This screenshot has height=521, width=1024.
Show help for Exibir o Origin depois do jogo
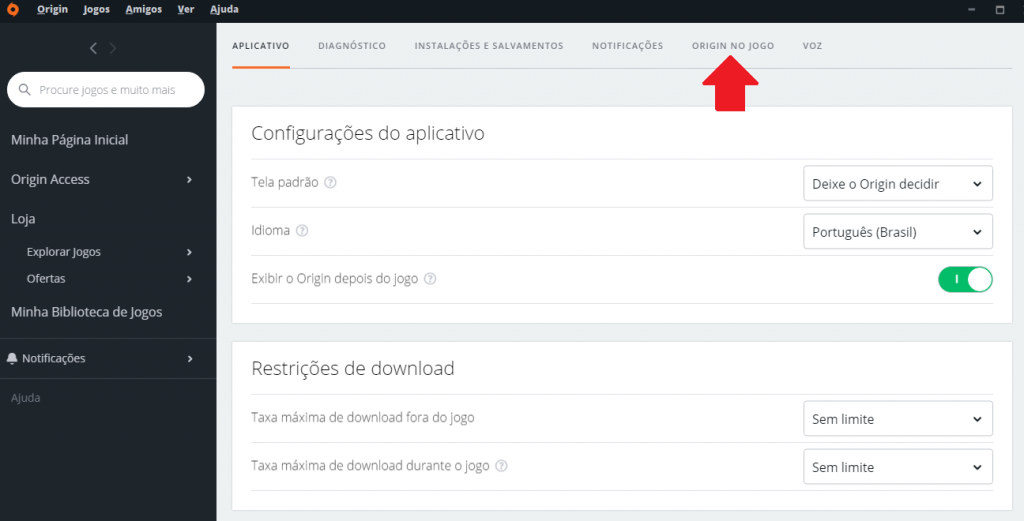(430, 279)
